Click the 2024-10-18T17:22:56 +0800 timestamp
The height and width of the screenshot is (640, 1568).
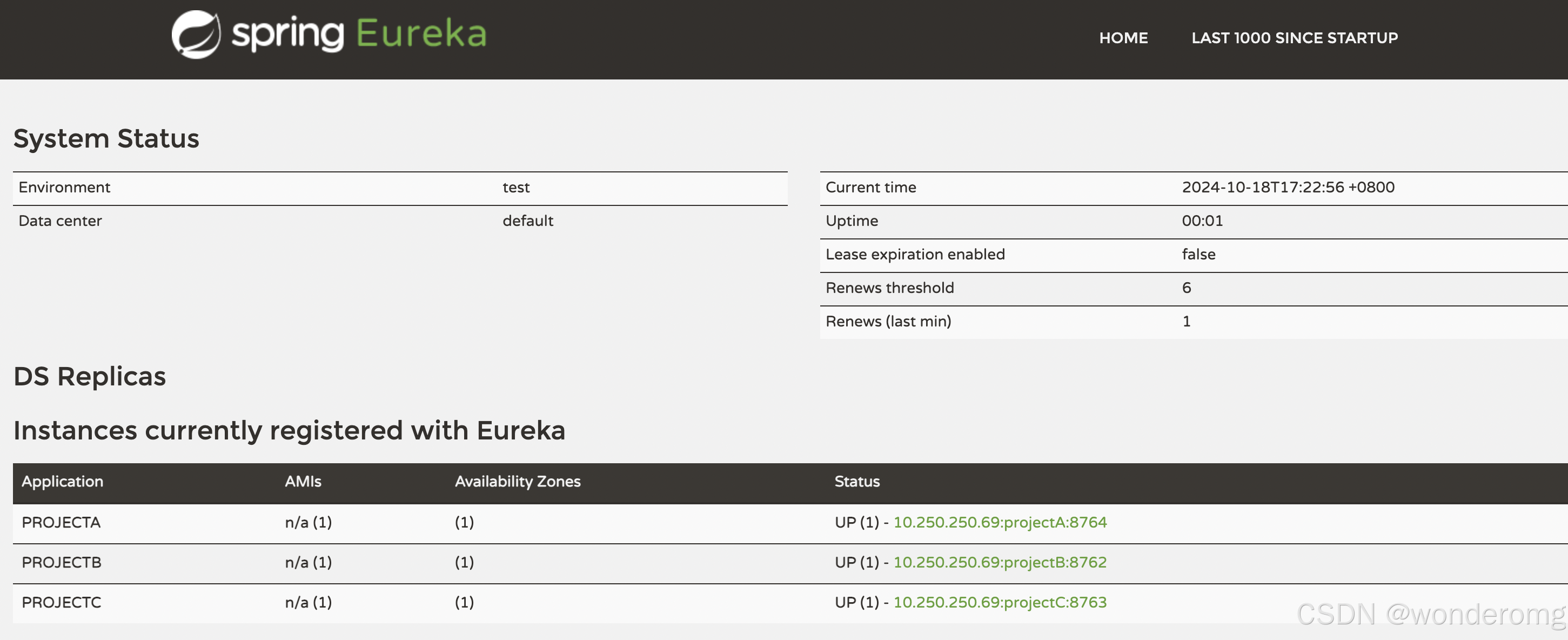[1288, 188]
